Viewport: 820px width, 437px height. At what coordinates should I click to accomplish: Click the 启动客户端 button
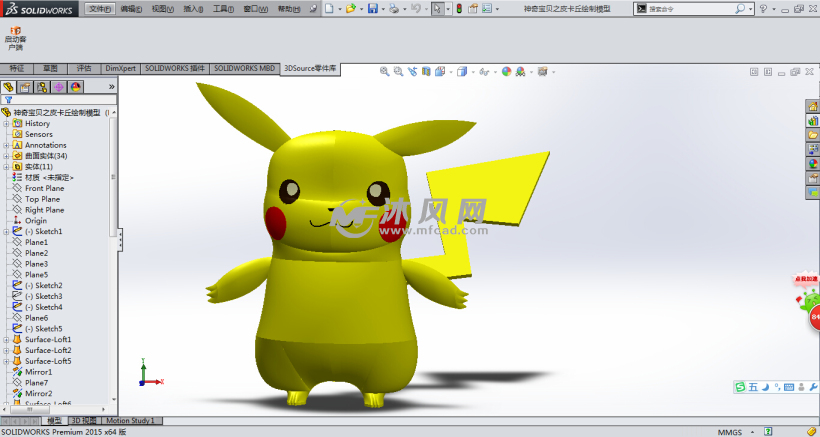pos(16,39)
